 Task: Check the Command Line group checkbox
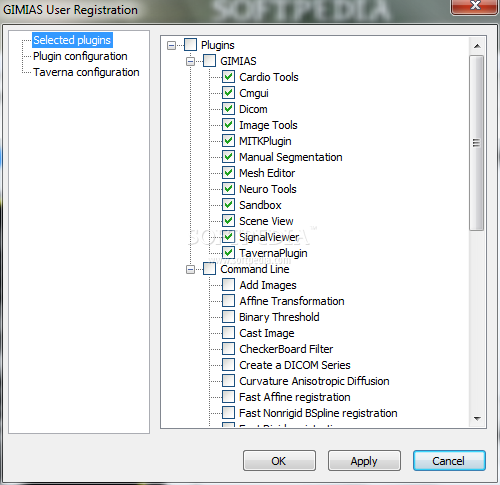coord(209,269)
